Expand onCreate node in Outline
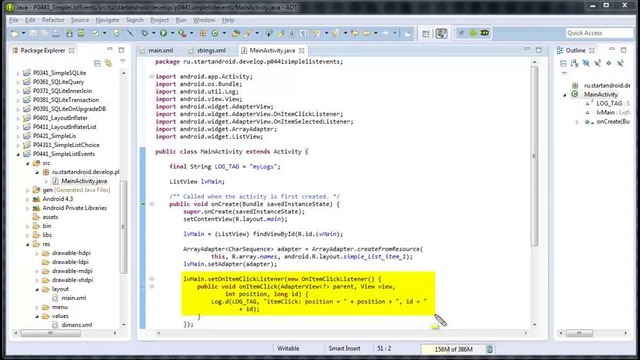The width and height of the screenshot is (640, 360). tap(577, 122)
